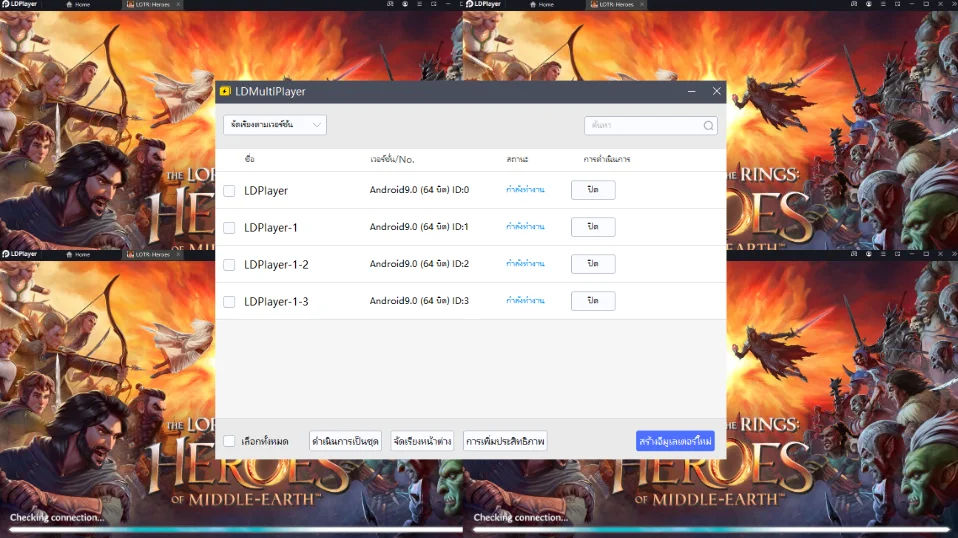The image size is (958, 538).
Task: Close LOTR: Heroes tab in bottom-left LDPlayer window
Action: pos(178,254)
